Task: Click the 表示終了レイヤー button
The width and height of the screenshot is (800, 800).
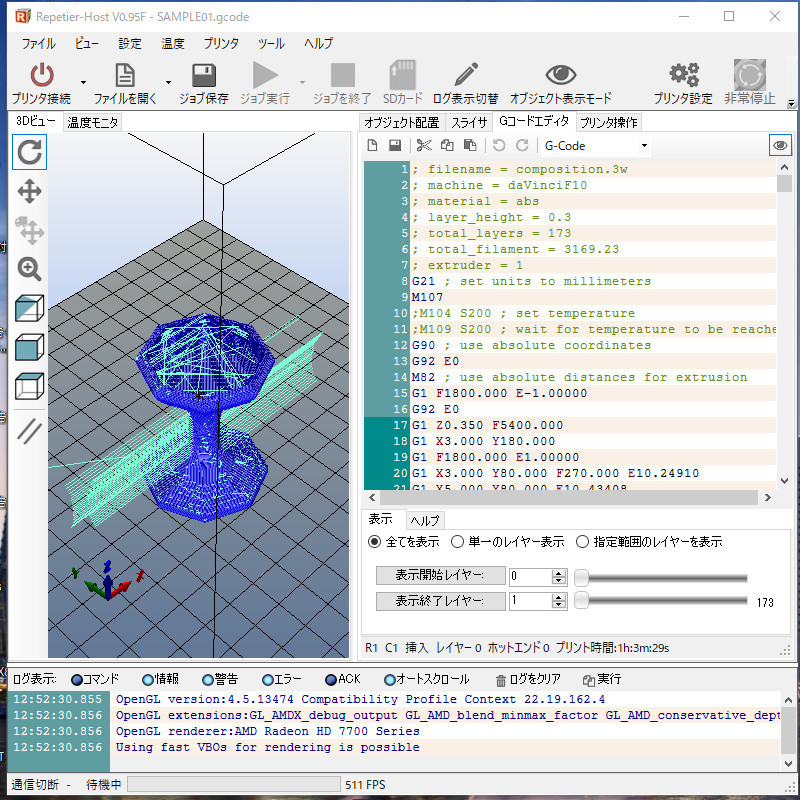Action: coord(440,601)
